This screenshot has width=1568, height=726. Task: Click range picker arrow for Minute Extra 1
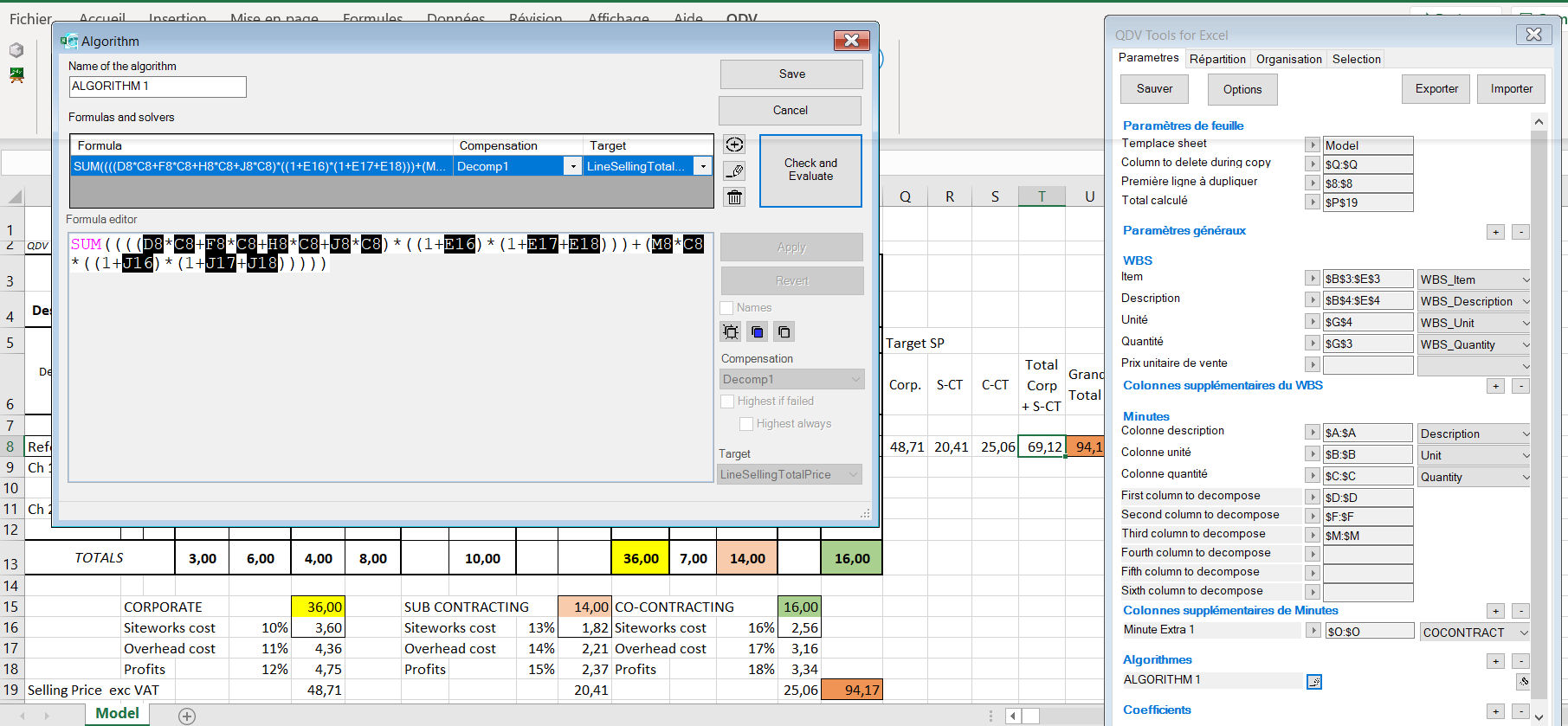pos(1314,632)
